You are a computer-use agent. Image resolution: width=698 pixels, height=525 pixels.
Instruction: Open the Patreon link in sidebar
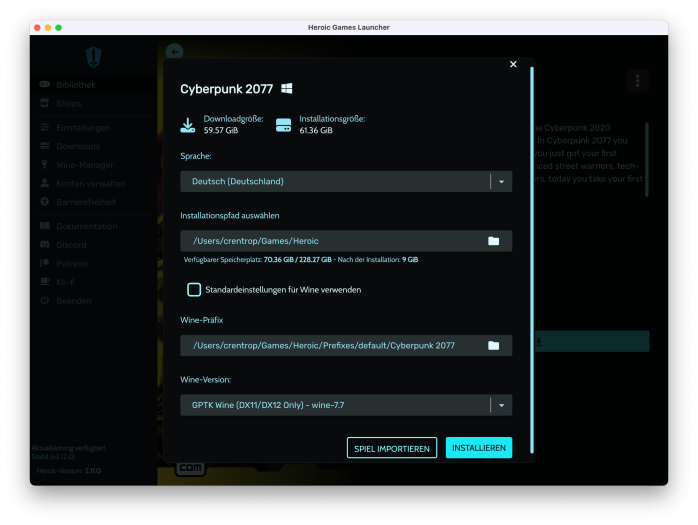[x=93, y=264]
